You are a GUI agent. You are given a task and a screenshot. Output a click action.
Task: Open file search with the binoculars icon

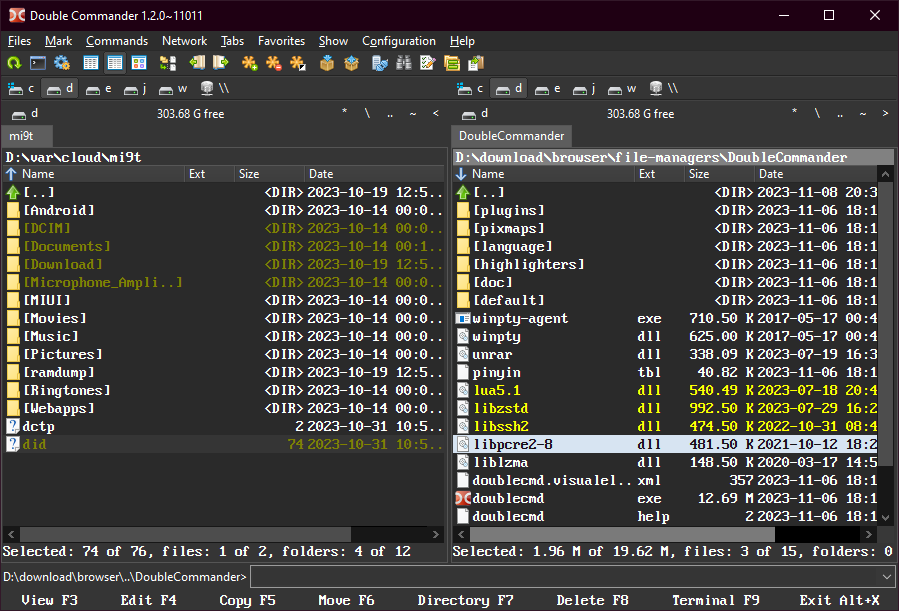(404, 63)
